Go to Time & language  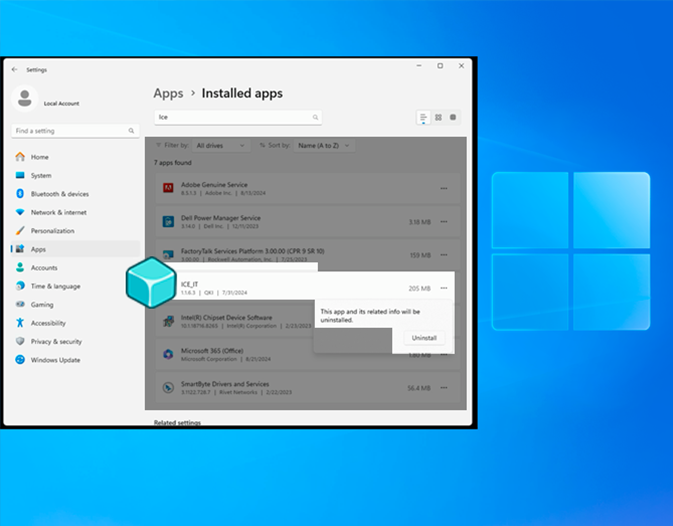click(75, 286)
